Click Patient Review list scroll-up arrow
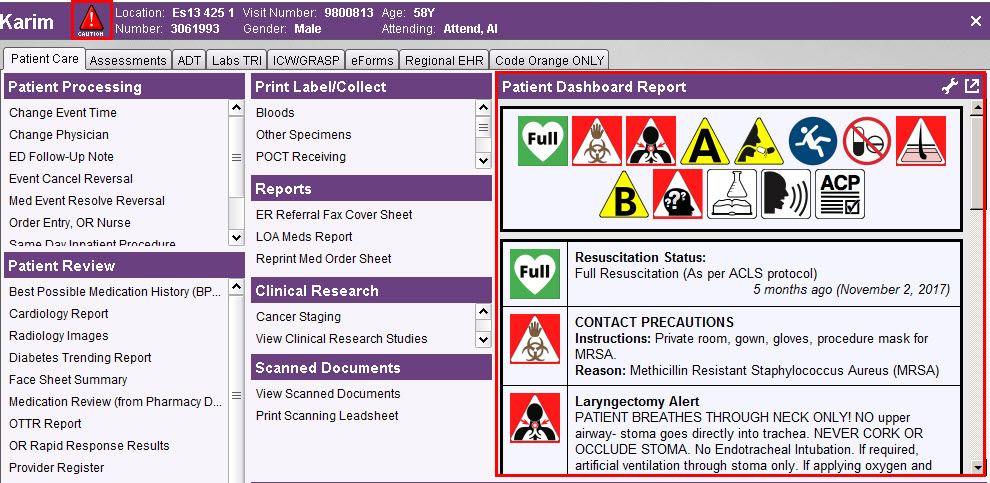Viewport: 990px width, 483px height. pos(236,287)
